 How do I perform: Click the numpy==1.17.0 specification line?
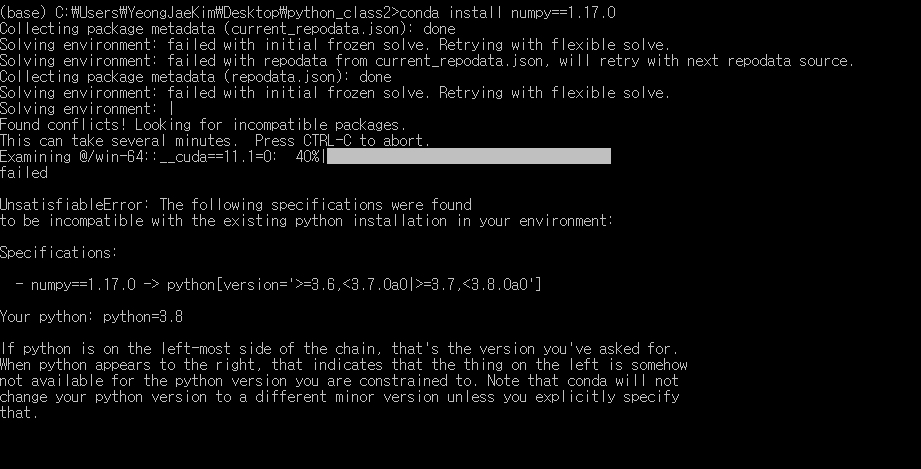click(x=278, y=285)
